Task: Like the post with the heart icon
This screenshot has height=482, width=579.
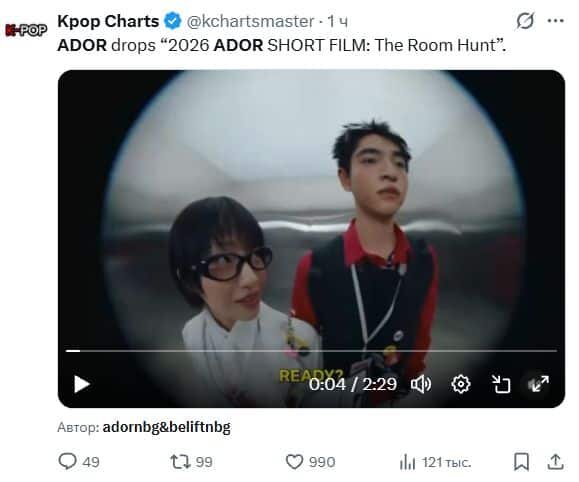Action: click(x=294, y=462)
